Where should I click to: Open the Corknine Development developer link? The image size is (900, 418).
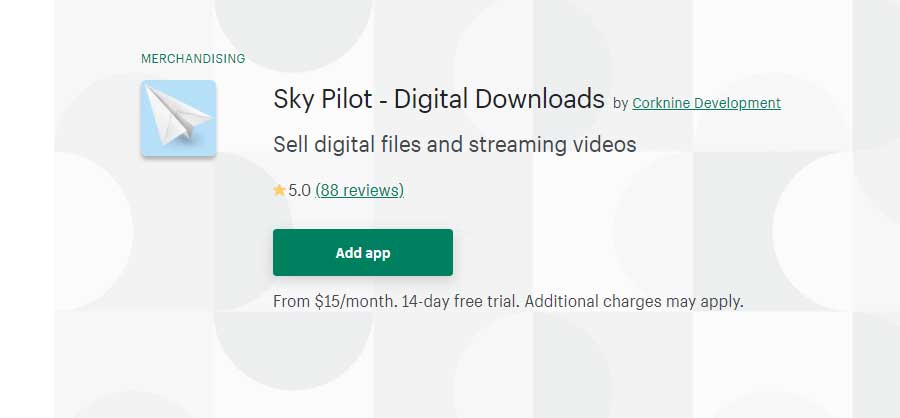coord(707,103)
